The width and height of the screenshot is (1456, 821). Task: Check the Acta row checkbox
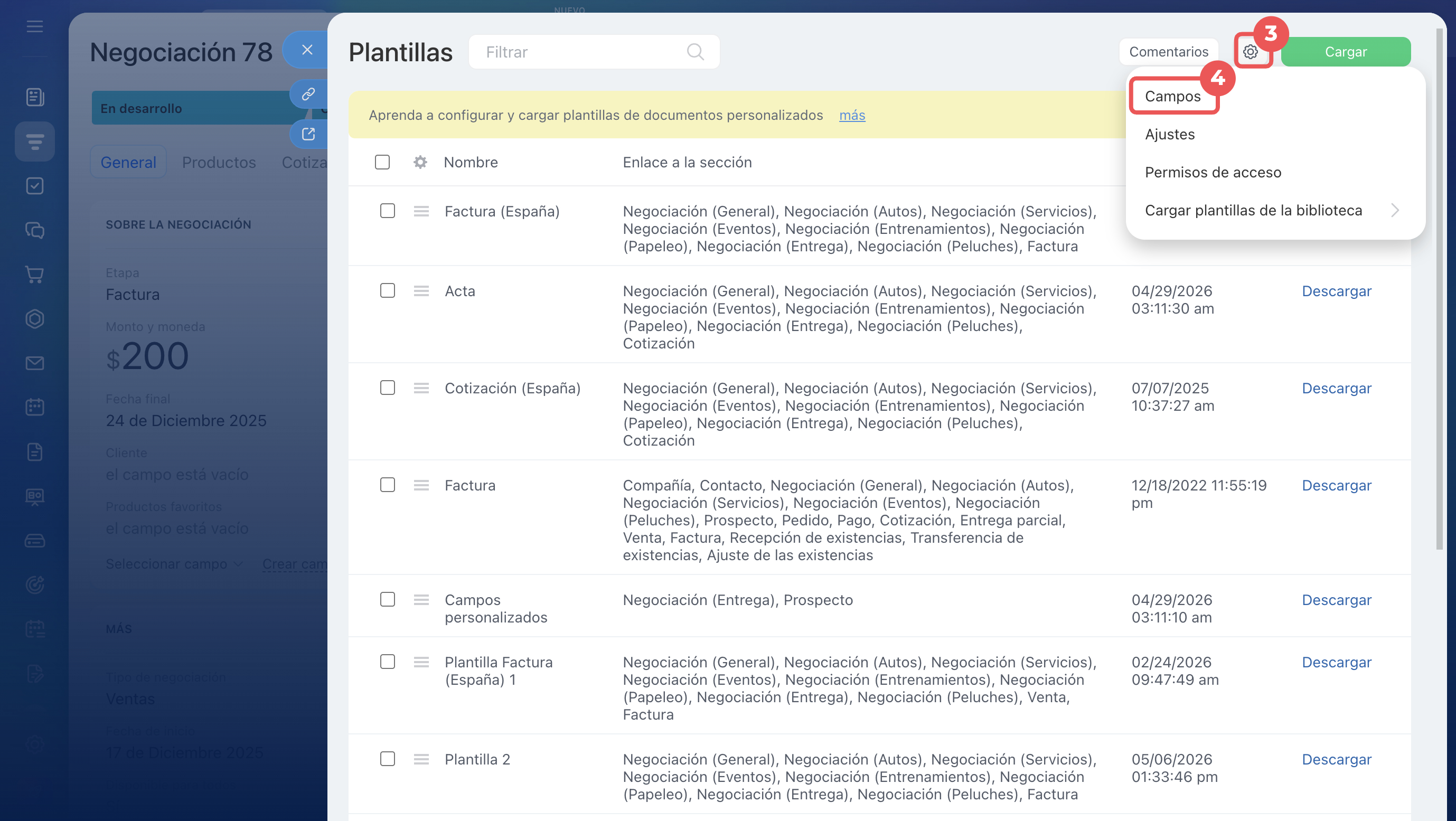tap(387, 290)
